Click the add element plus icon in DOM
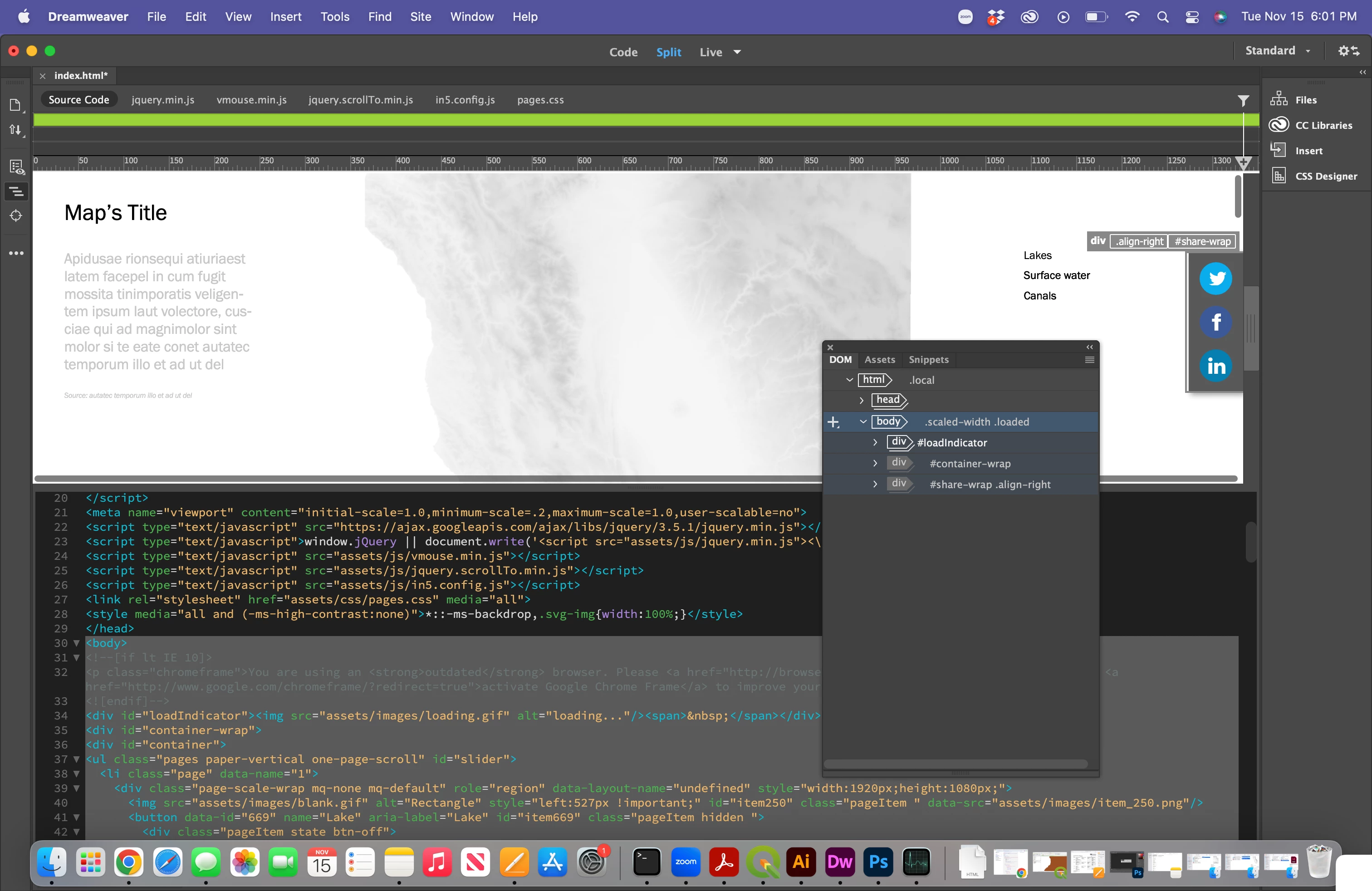The height and width of the screenshot is (891, 1372). tap(833, 422)
